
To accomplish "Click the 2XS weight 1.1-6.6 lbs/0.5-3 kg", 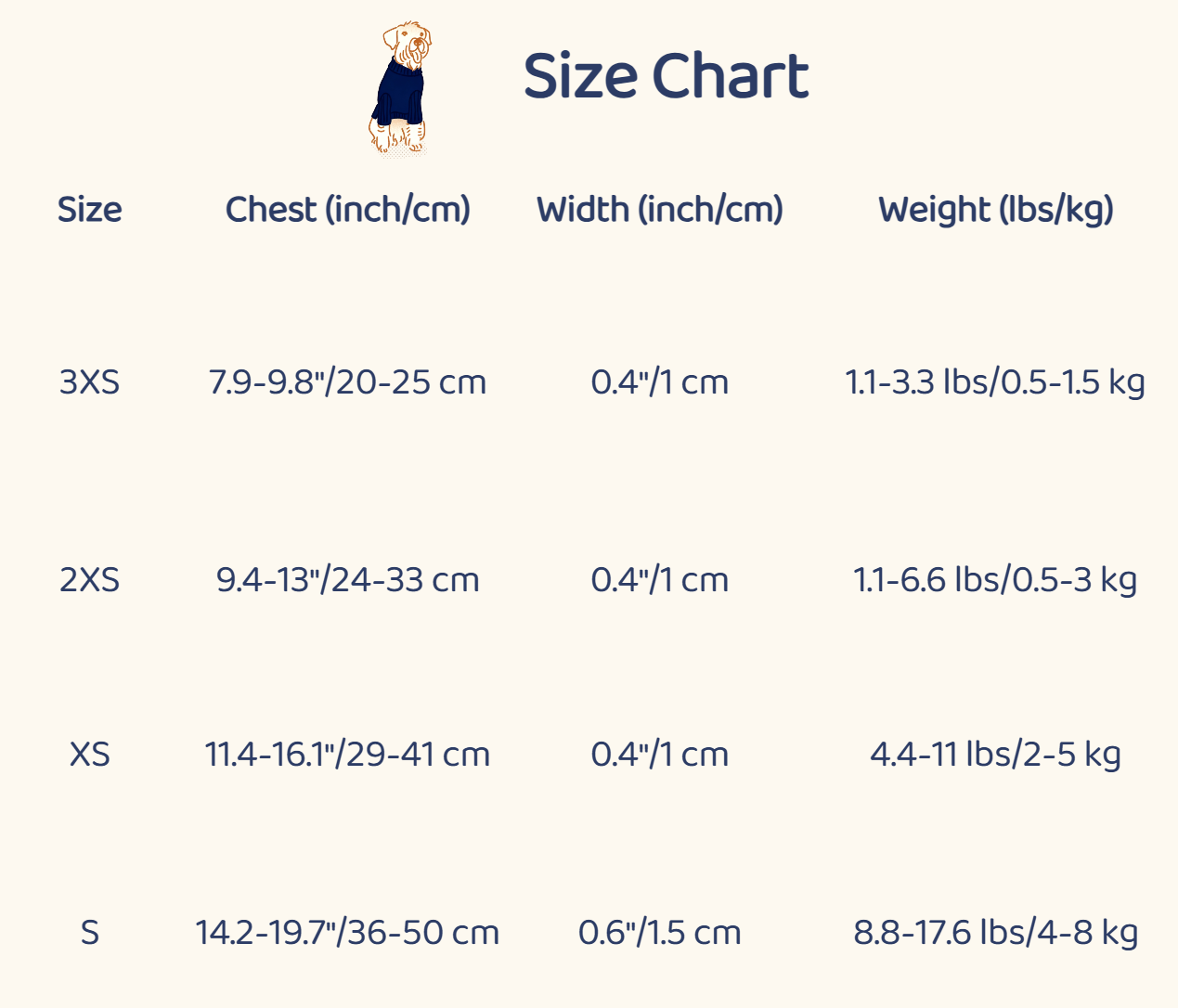I will pos(995,580).
